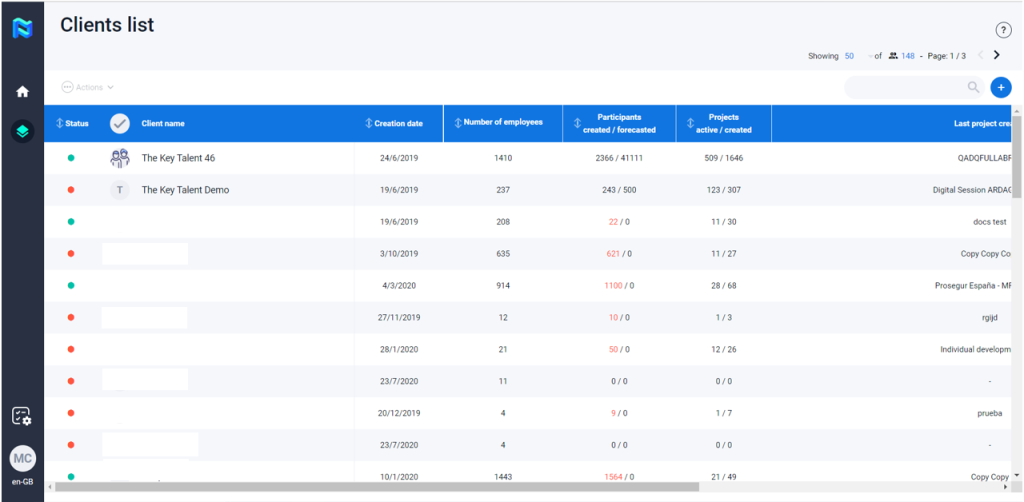Add new client with the plus button
The image size is (1024, 502).
click(1000, 88)
